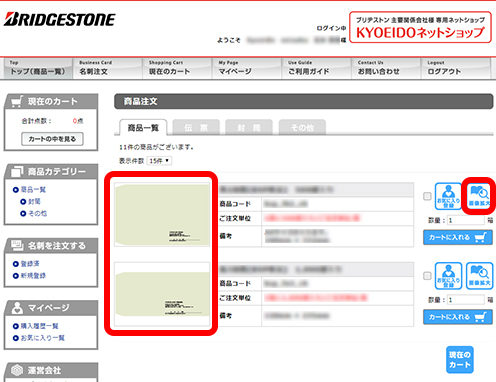This screenshot has width=496, height=382.
Task: Click the first product's quantity field
Action: coord(465,220)
